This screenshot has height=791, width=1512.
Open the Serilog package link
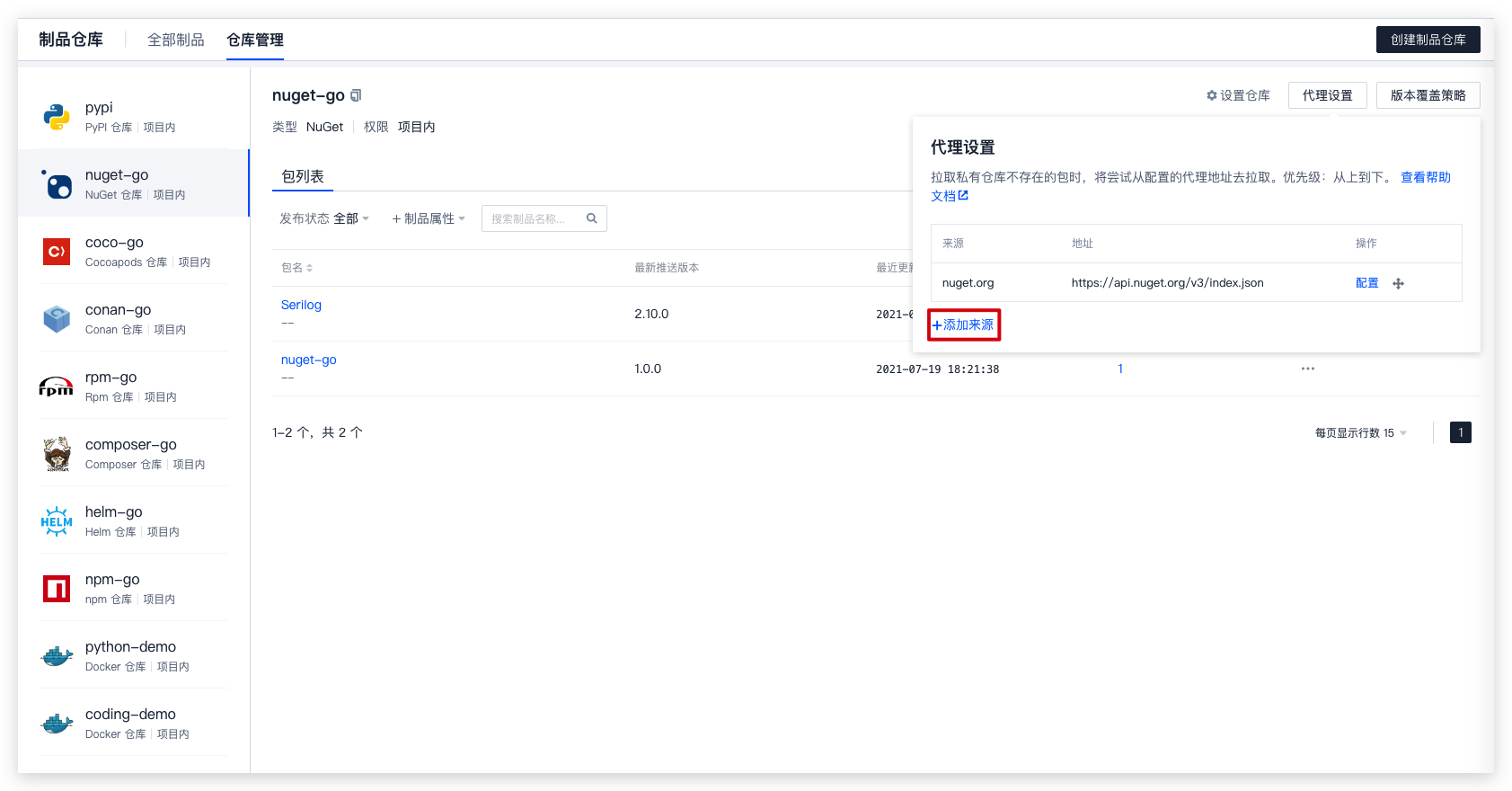click(301, 305)
